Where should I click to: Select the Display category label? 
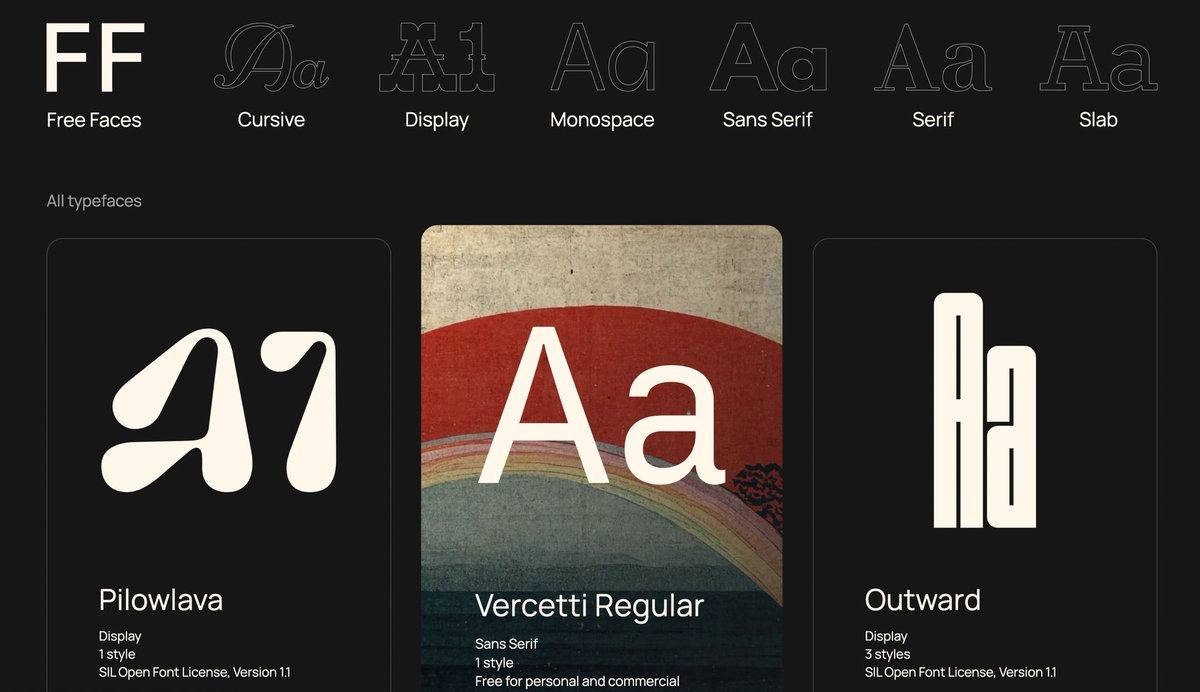437,120
